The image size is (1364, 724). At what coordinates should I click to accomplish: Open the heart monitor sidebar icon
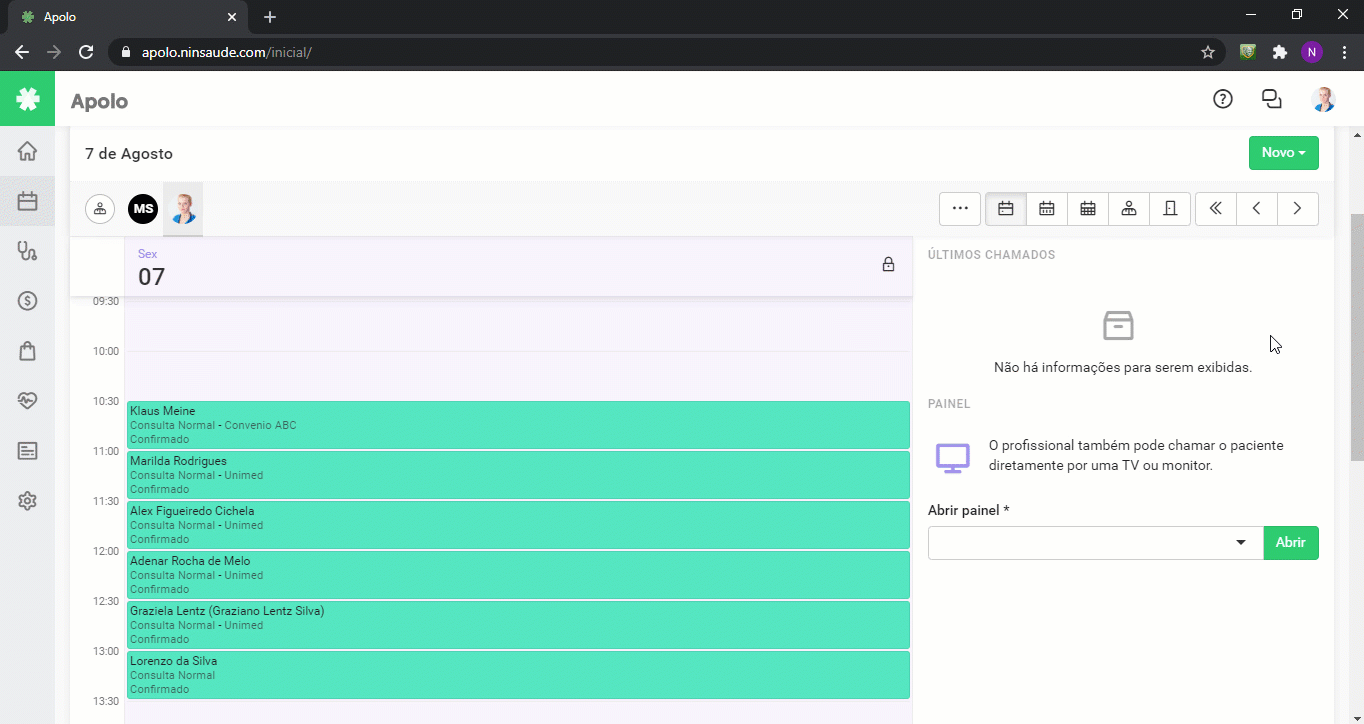27,401
